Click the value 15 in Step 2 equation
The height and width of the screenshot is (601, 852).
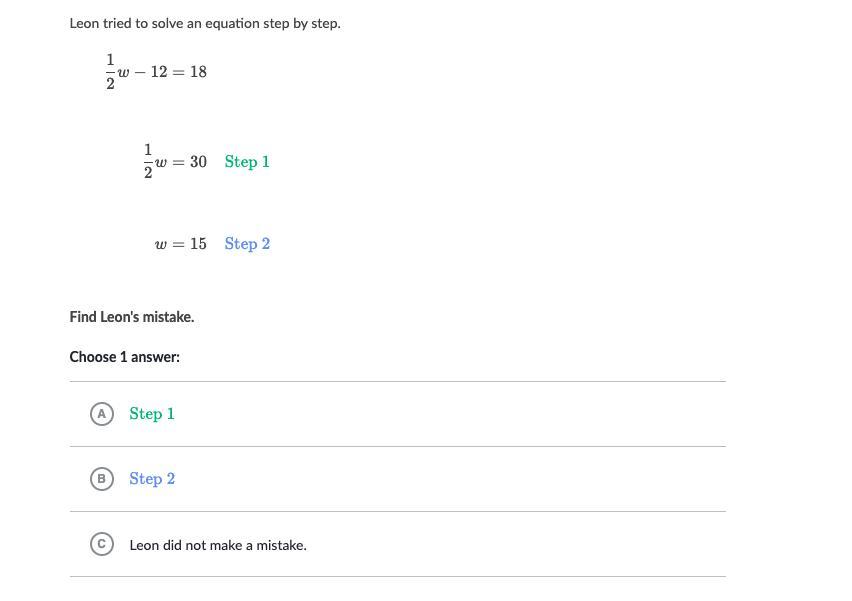tap(198, 243)
